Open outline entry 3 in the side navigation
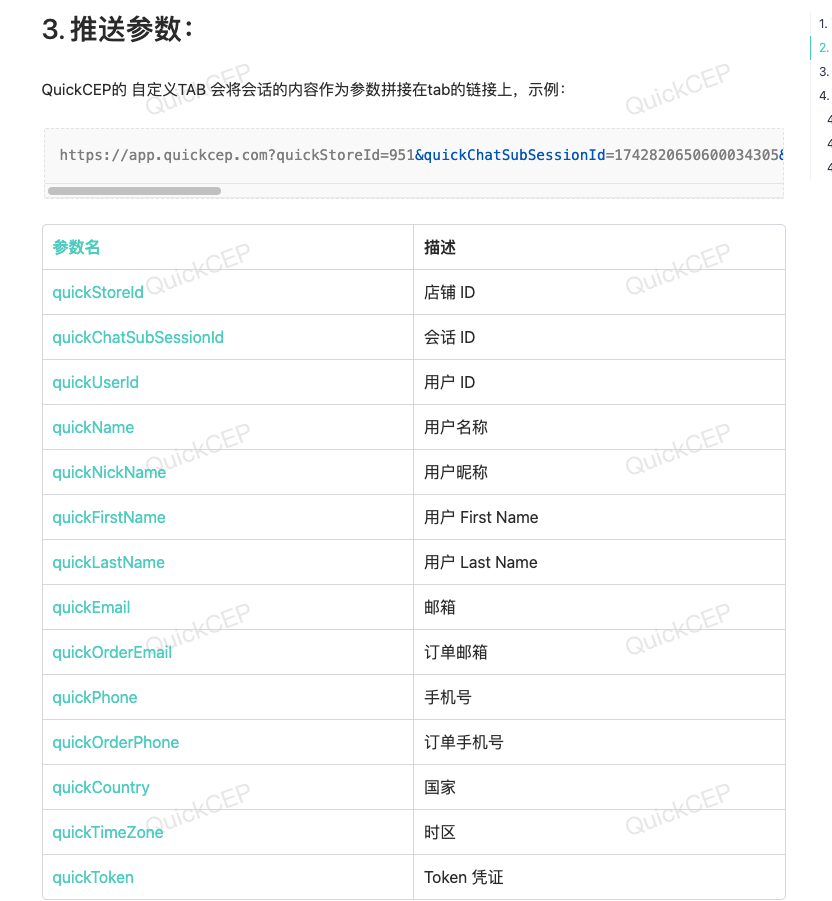The image size is (832, 901). [824, 72]
